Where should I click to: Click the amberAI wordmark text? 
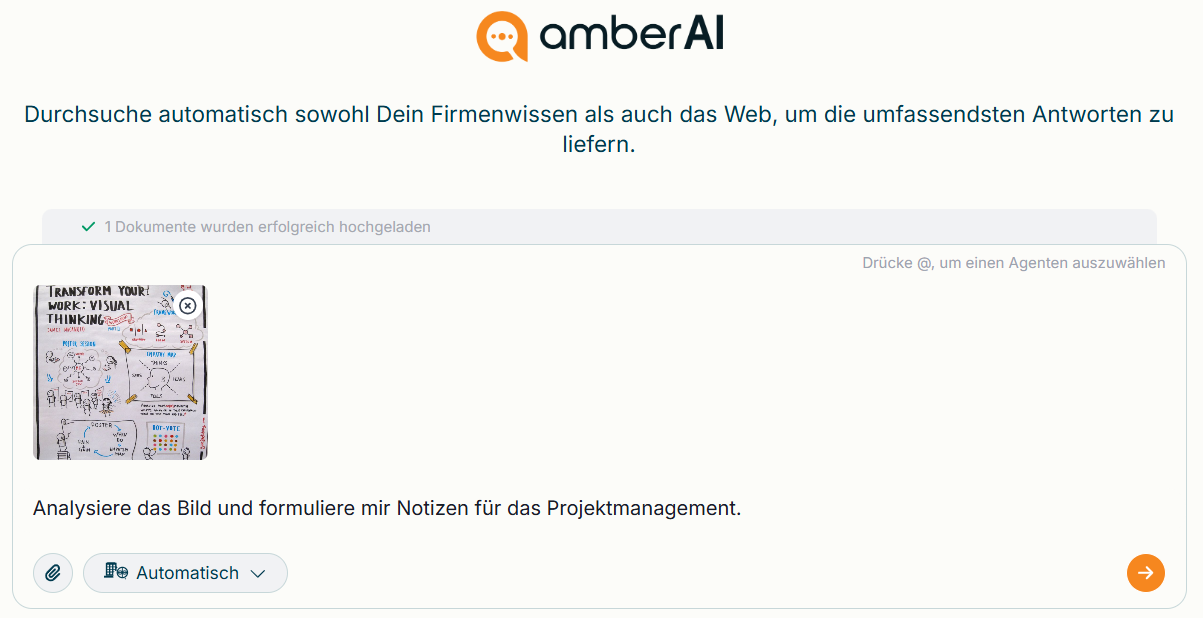(x=631, y=37)
